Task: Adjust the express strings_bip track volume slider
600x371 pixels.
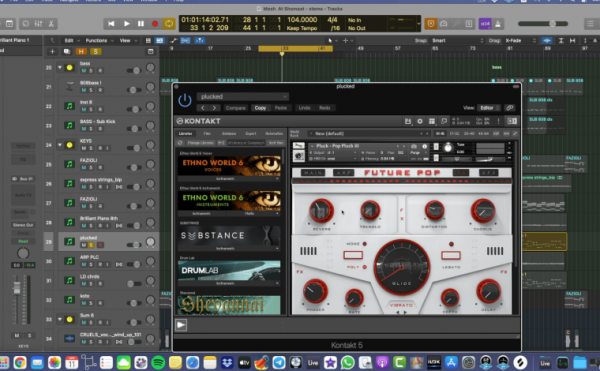Action: pyautogui.click(x=134, y=187)
